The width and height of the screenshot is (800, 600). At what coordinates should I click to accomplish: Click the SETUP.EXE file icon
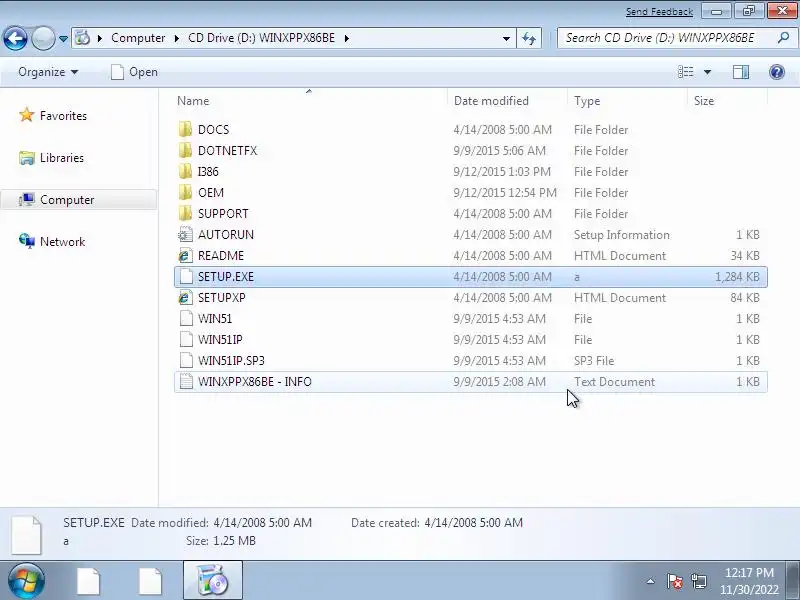pyautogui.click(x=186, y=276)
